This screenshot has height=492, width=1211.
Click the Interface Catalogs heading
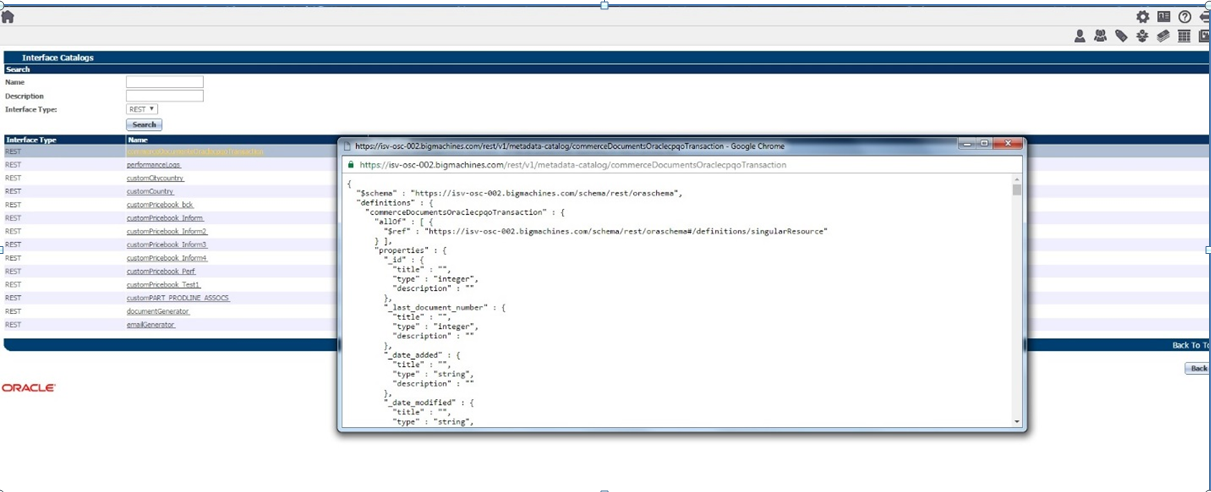57,57
